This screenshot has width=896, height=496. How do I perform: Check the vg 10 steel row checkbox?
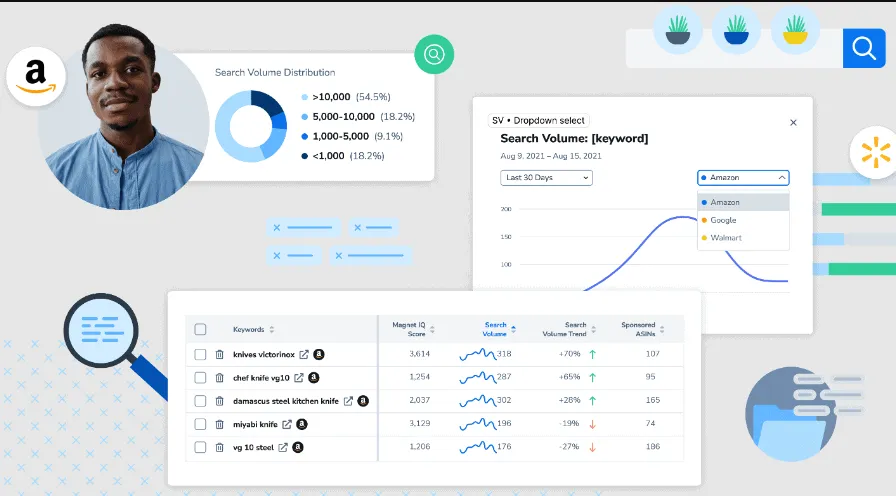pyautogui.click(x=200, y=447)
